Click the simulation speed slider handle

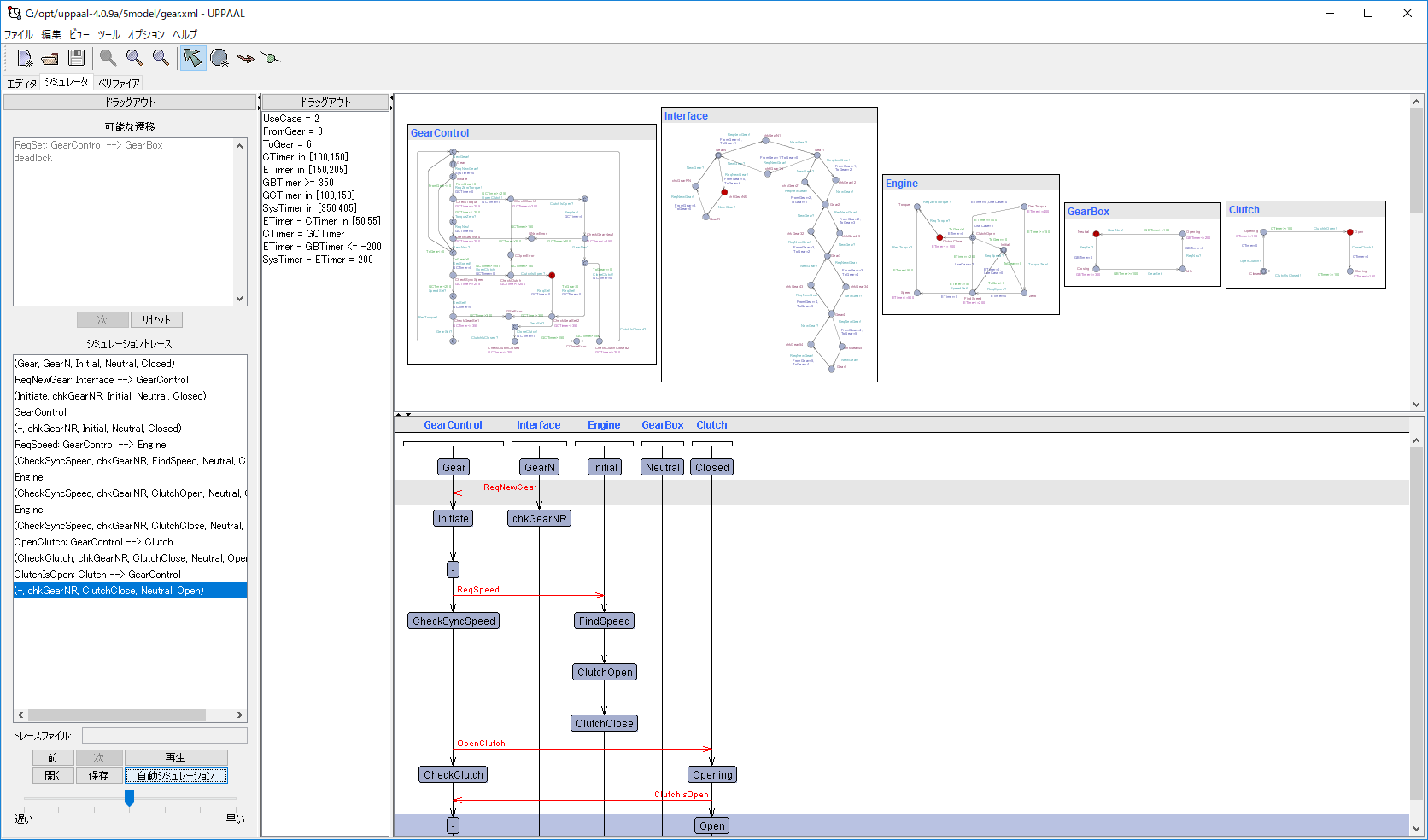130,798
